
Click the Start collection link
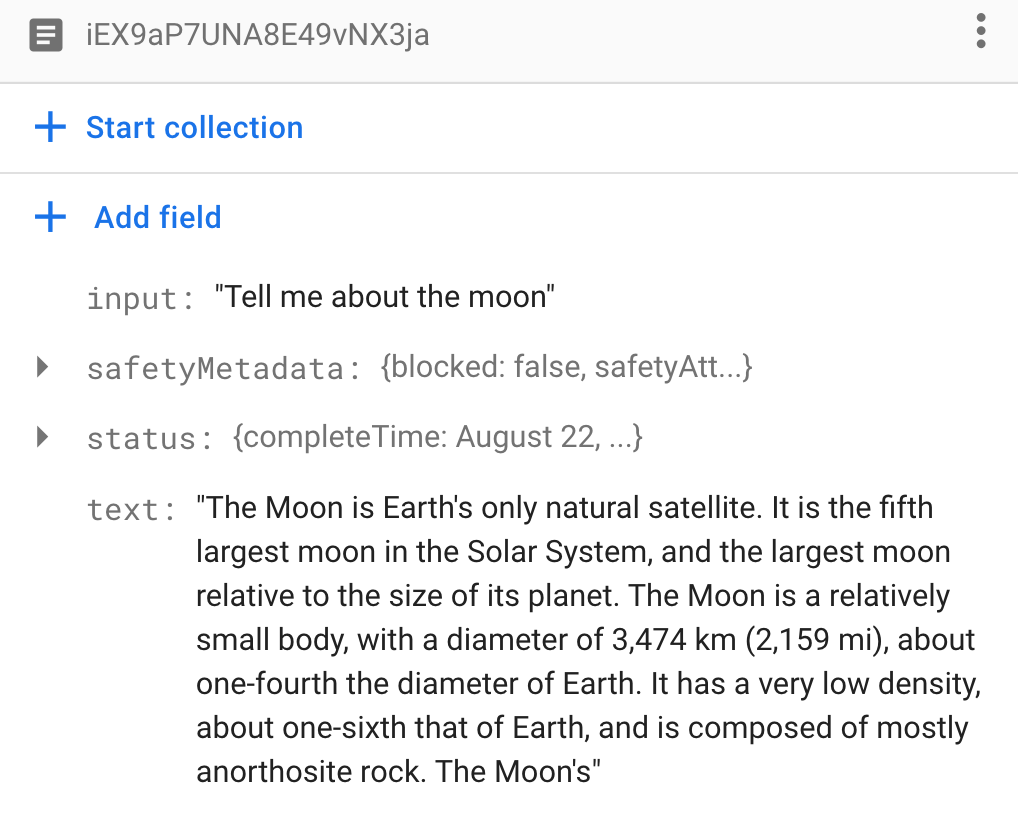[x=194, y=128]
